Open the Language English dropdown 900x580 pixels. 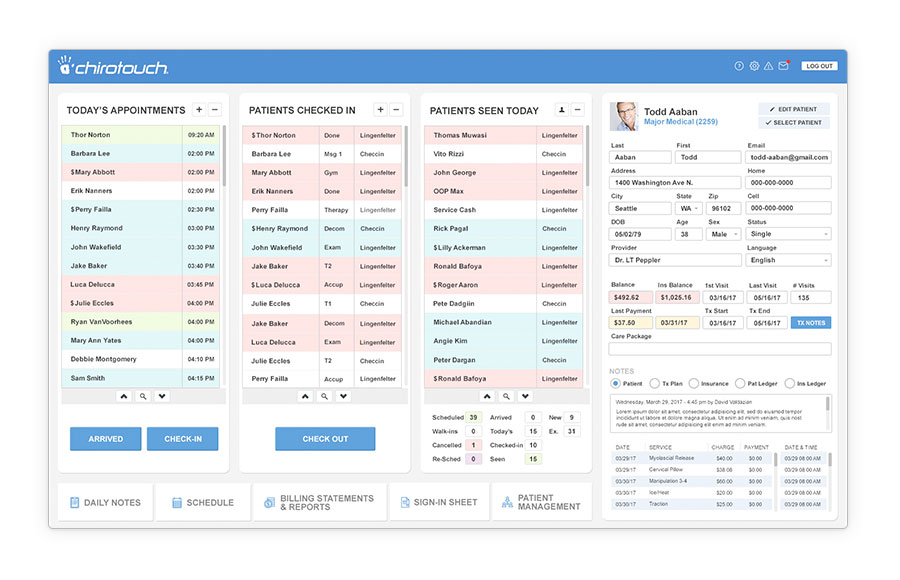[x=788, y=260]
